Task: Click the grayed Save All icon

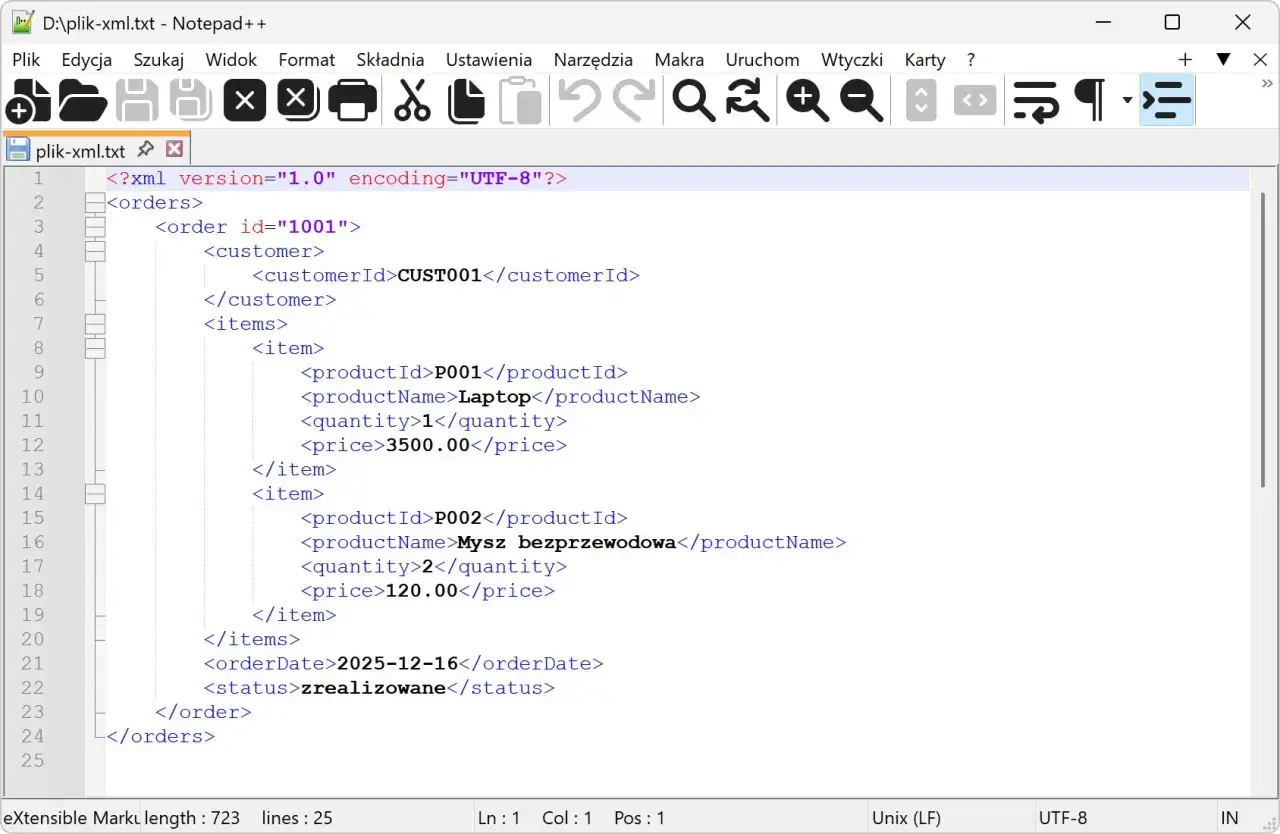Action: pyautogui.click(x=191, y=101)
